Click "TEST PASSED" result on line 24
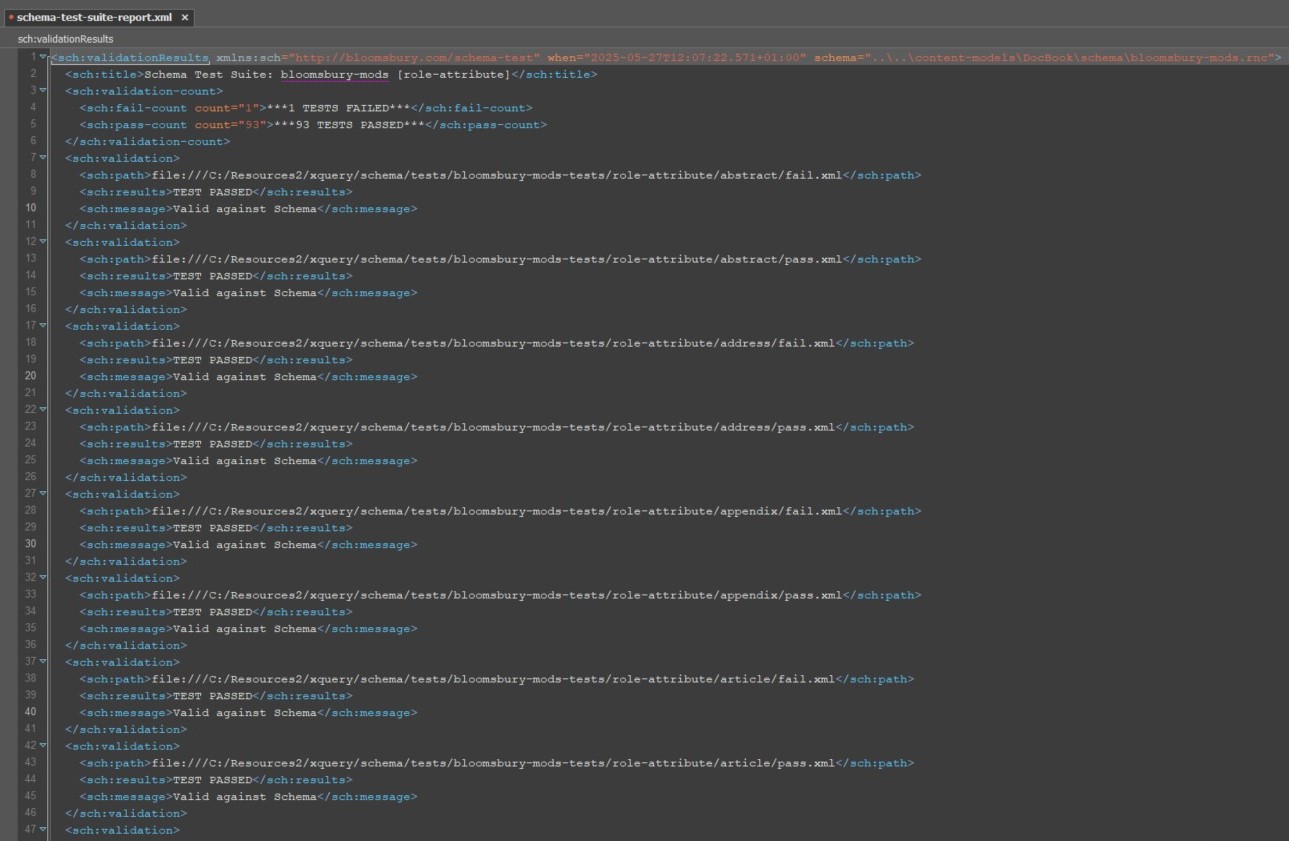 (x=213, y=444)
